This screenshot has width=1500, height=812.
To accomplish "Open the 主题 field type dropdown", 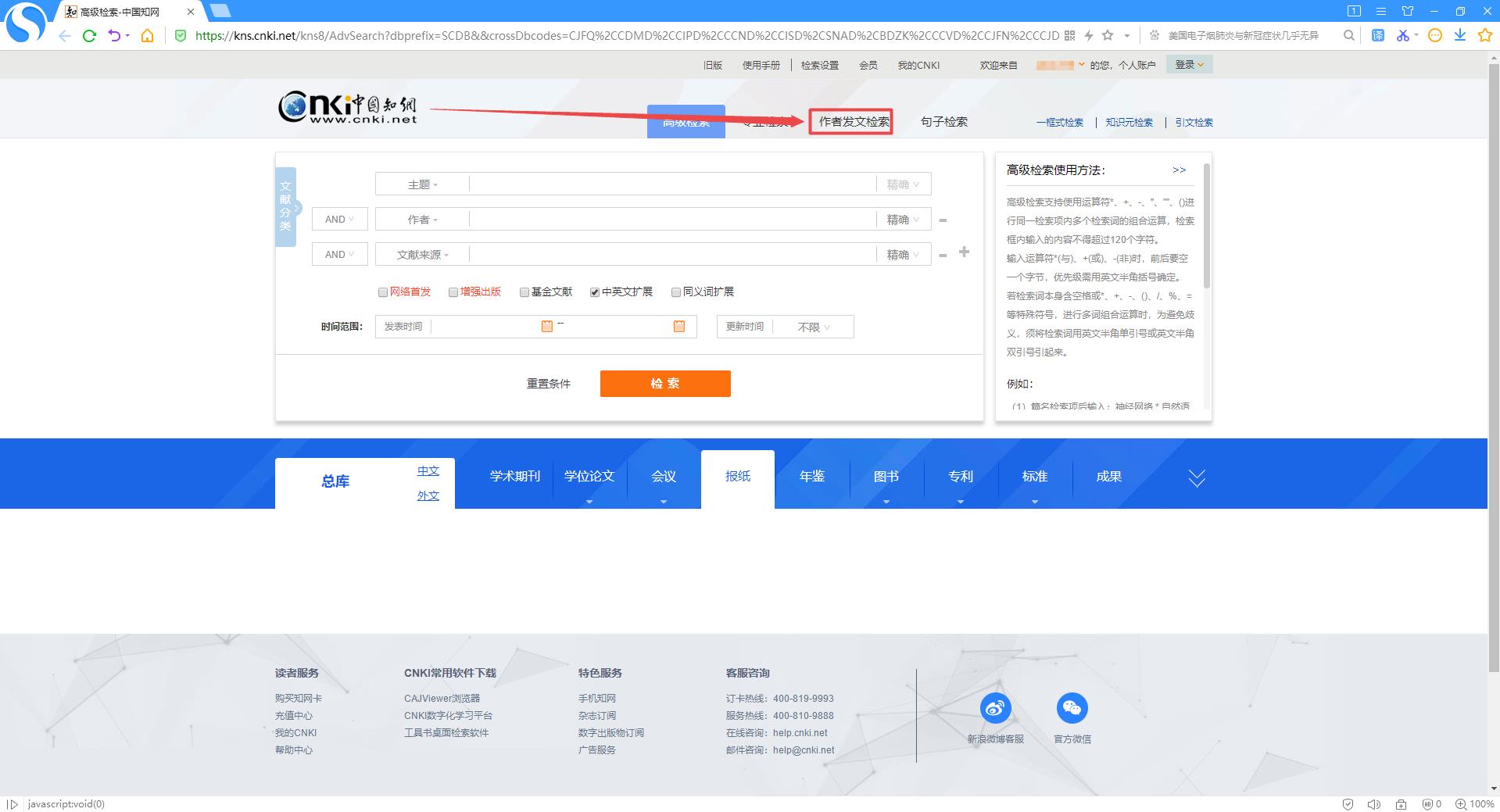I will [x=422, y=184].
